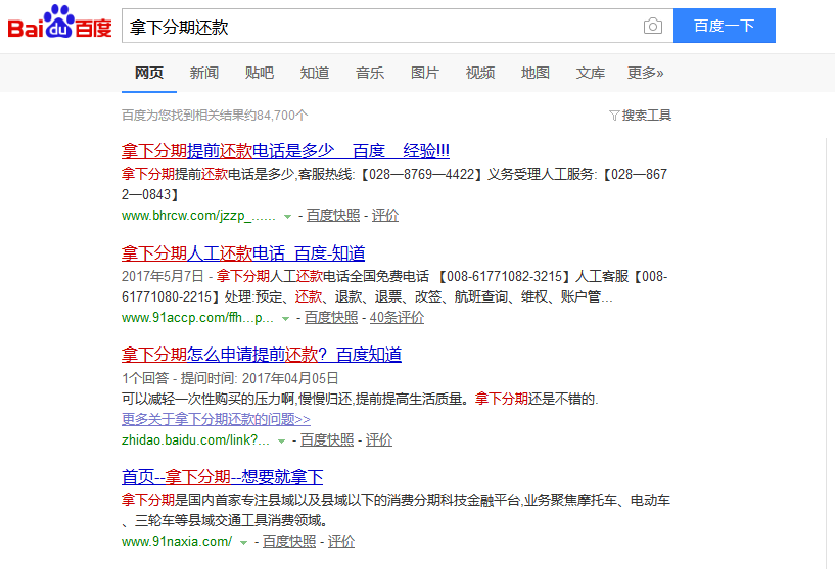This screenshot has width=835, height=569.
Task: Expand the 更多» menu
Action: (x=645, y=72)
